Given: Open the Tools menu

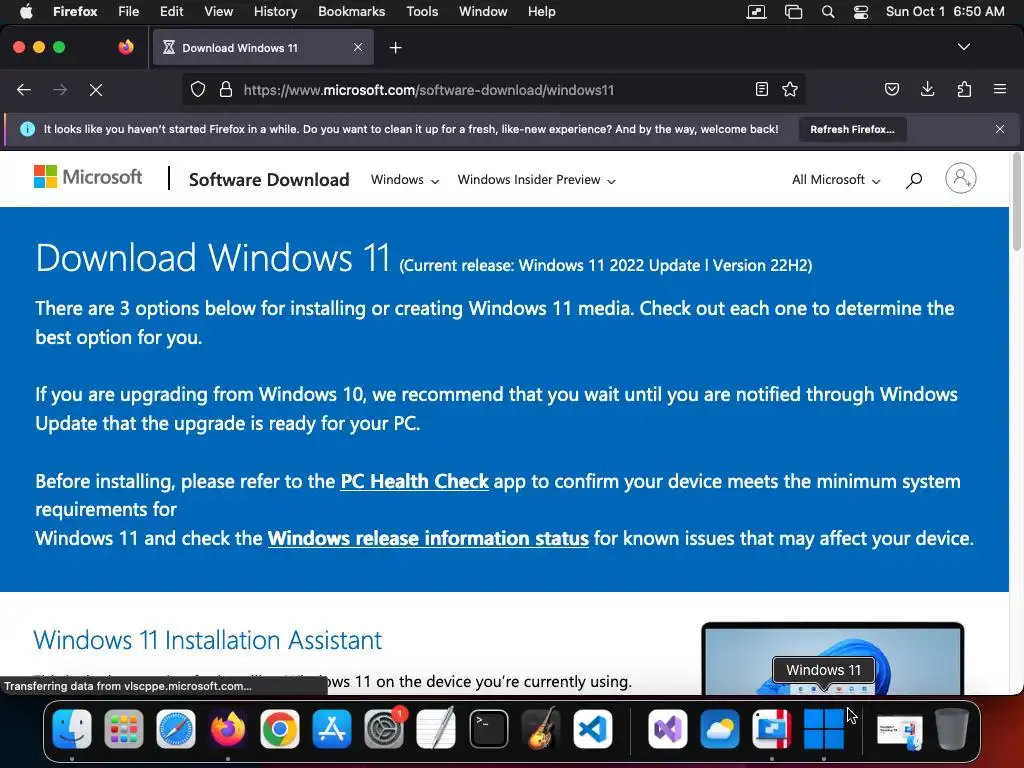Looking at the screenshot, I should click(422, 12).
